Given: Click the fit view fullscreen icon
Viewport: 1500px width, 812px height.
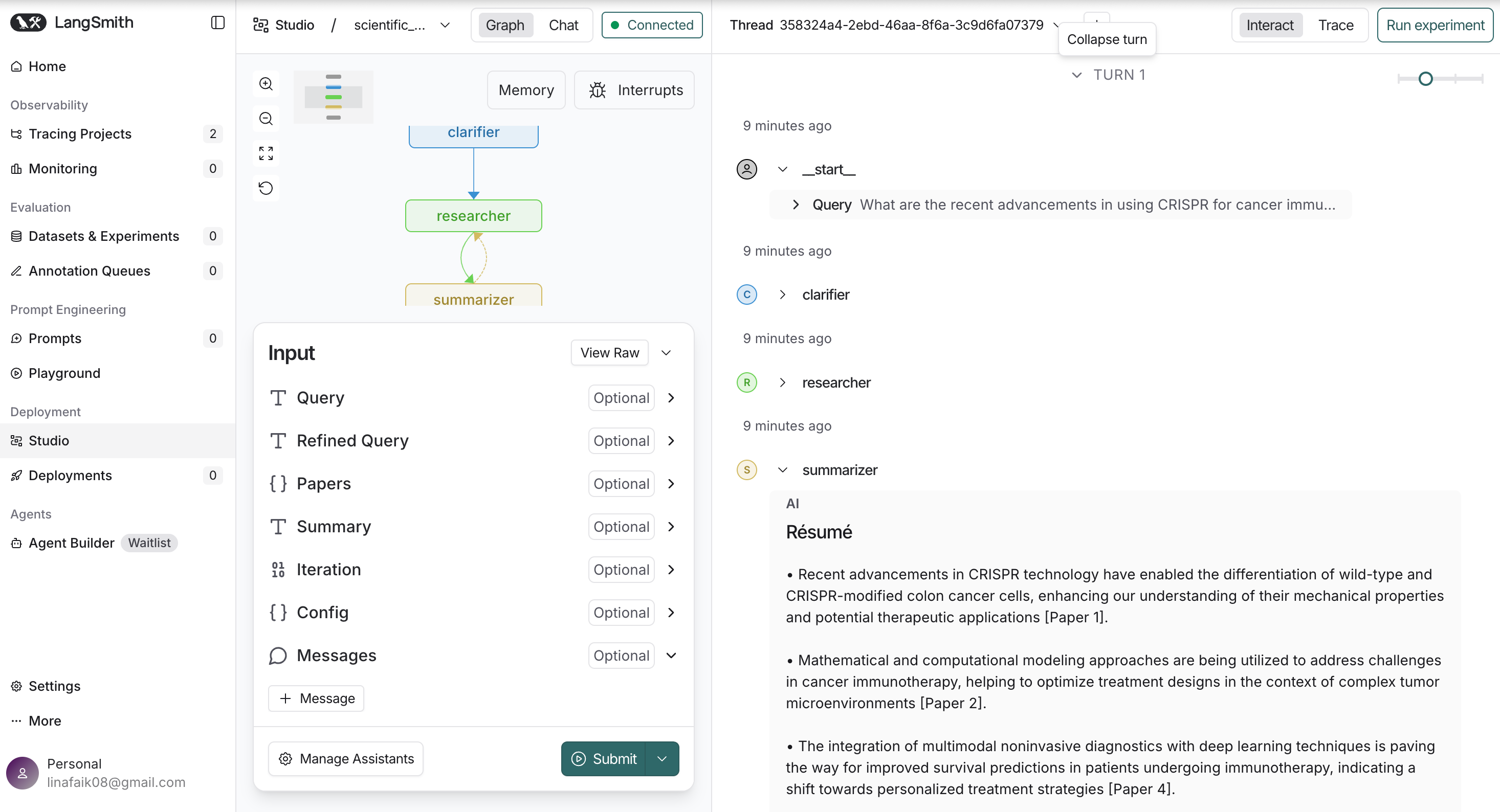Looking at the screenshot, I should [x=266, y=153].
